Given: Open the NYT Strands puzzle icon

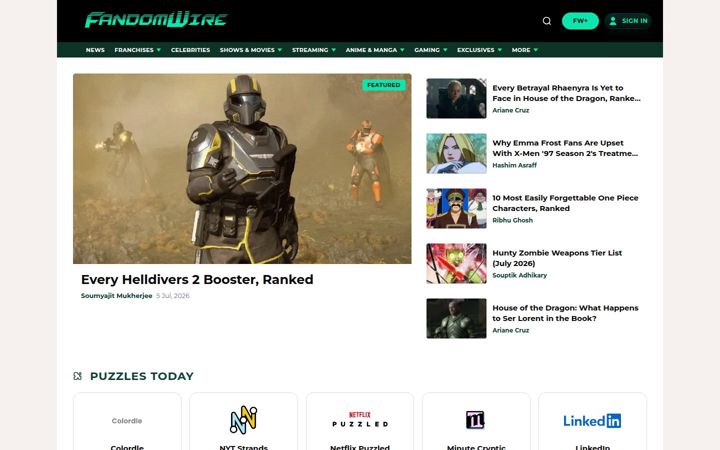Looking at the screenshot, I should 243,420.
